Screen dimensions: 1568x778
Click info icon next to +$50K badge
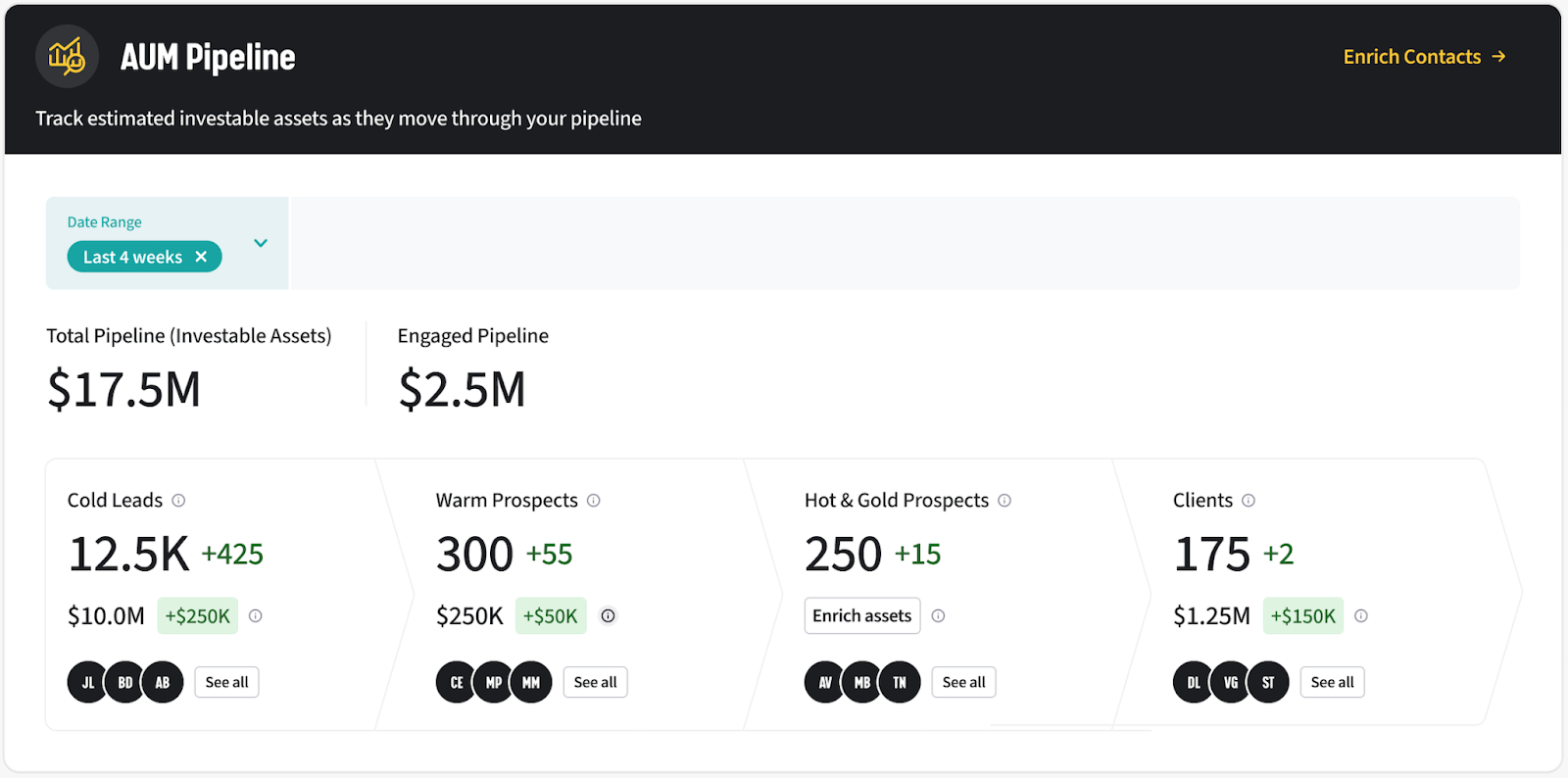pos(609,616)
